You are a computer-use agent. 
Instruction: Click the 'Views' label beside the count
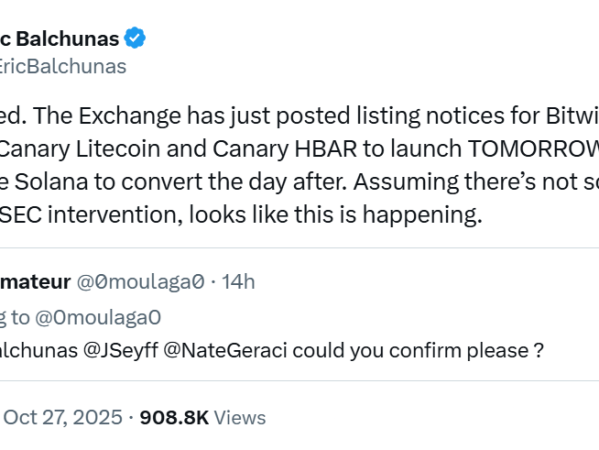(240, 418)
